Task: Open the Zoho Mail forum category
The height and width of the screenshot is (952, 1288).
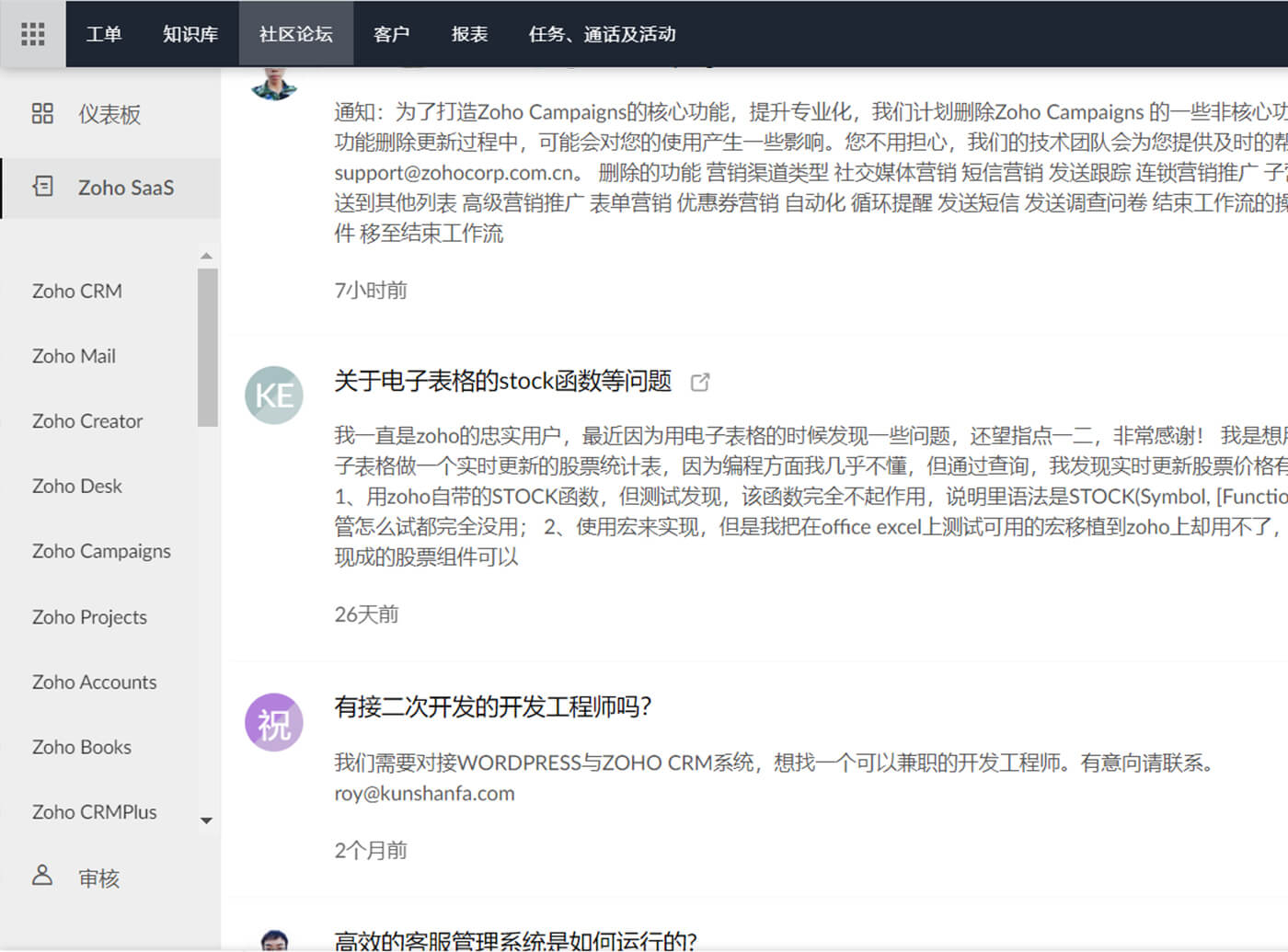Action: click(x=74, y=356)
